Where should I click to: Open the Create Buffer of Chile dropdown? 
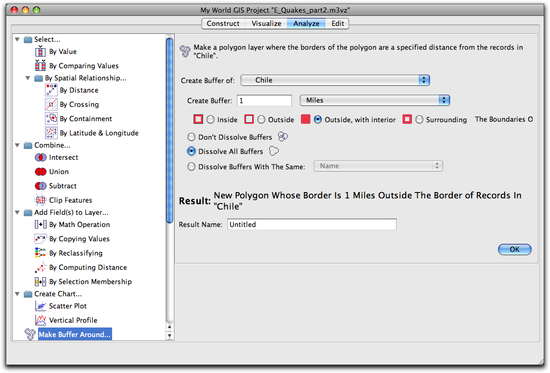(x=335, y=80)
